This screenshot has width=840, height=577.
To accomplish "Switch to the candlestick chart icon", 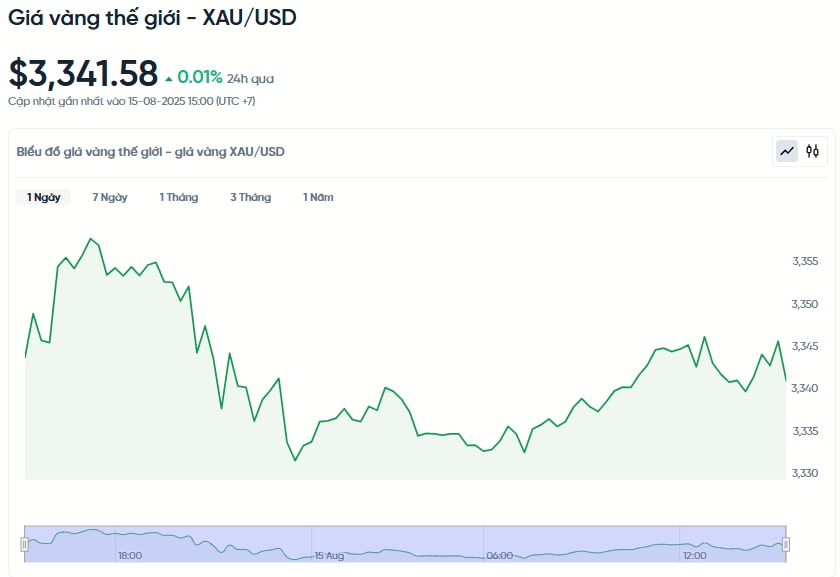I will [812, 152].
